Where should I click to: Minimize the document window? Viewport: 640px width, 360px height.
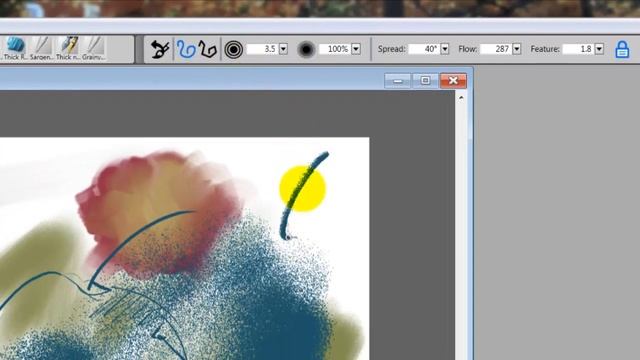point(397,81)
